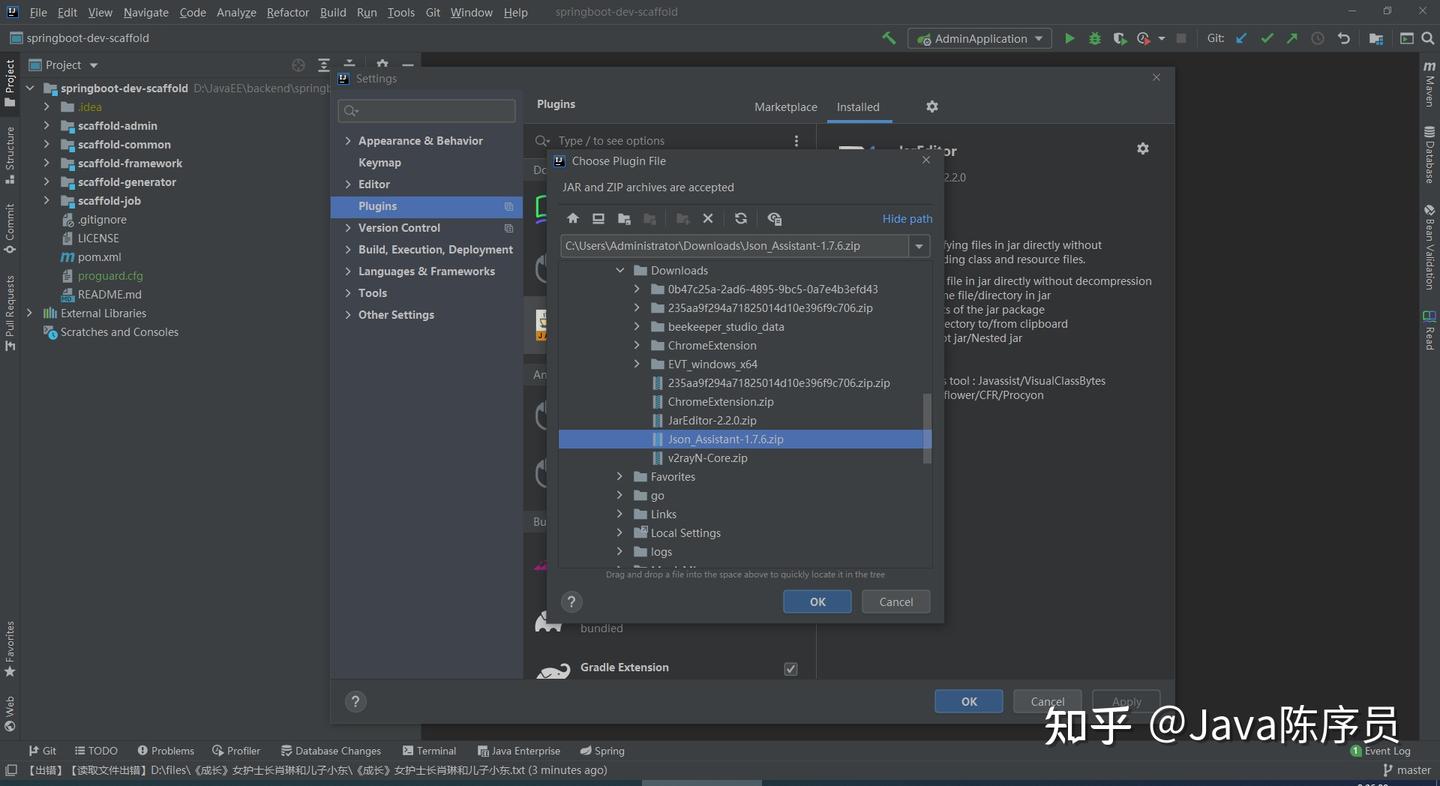Switch to the Marketplace tab

(x=785, y=107)
